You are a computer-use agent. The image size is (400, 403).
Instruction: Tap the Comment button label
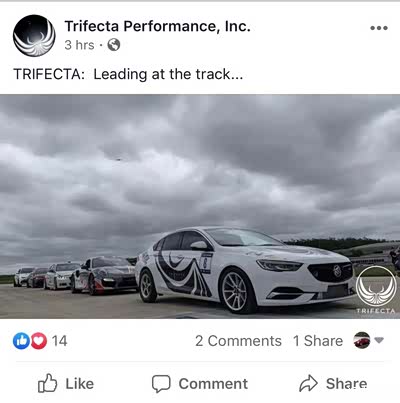pos(213,384)
